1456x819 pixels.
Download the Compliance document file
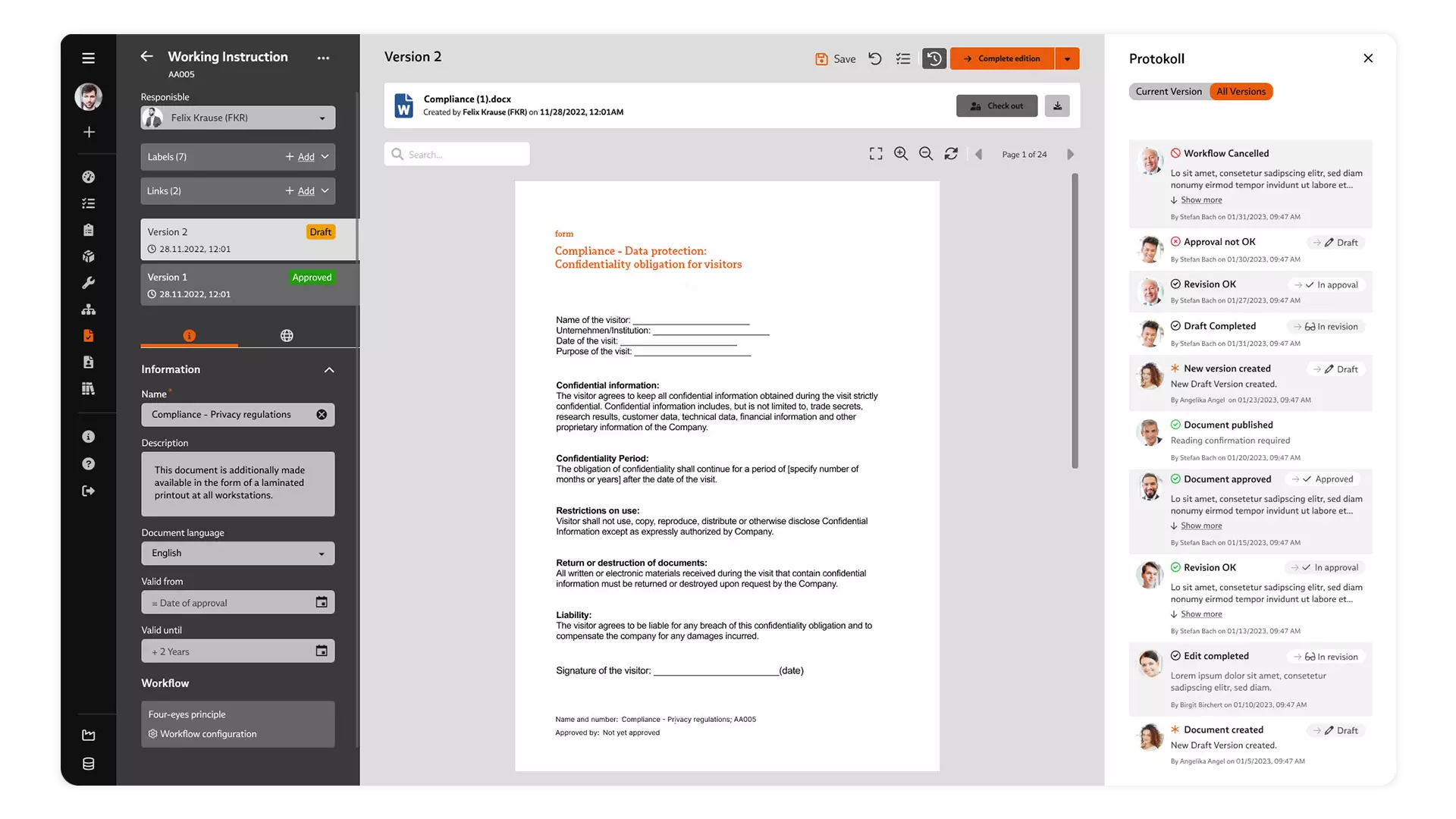pos(1057,105)
